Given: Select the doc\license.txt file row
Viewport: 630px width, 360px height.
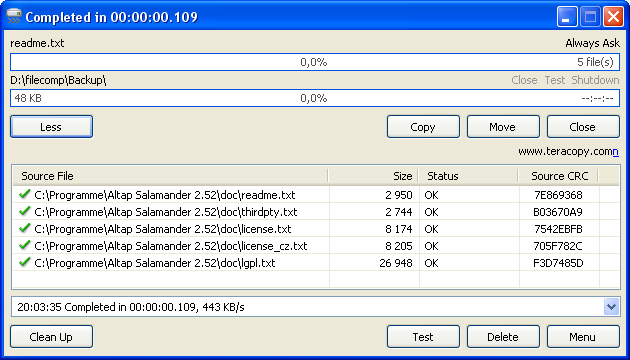Looking at the screenshot, I should (316, 229).
